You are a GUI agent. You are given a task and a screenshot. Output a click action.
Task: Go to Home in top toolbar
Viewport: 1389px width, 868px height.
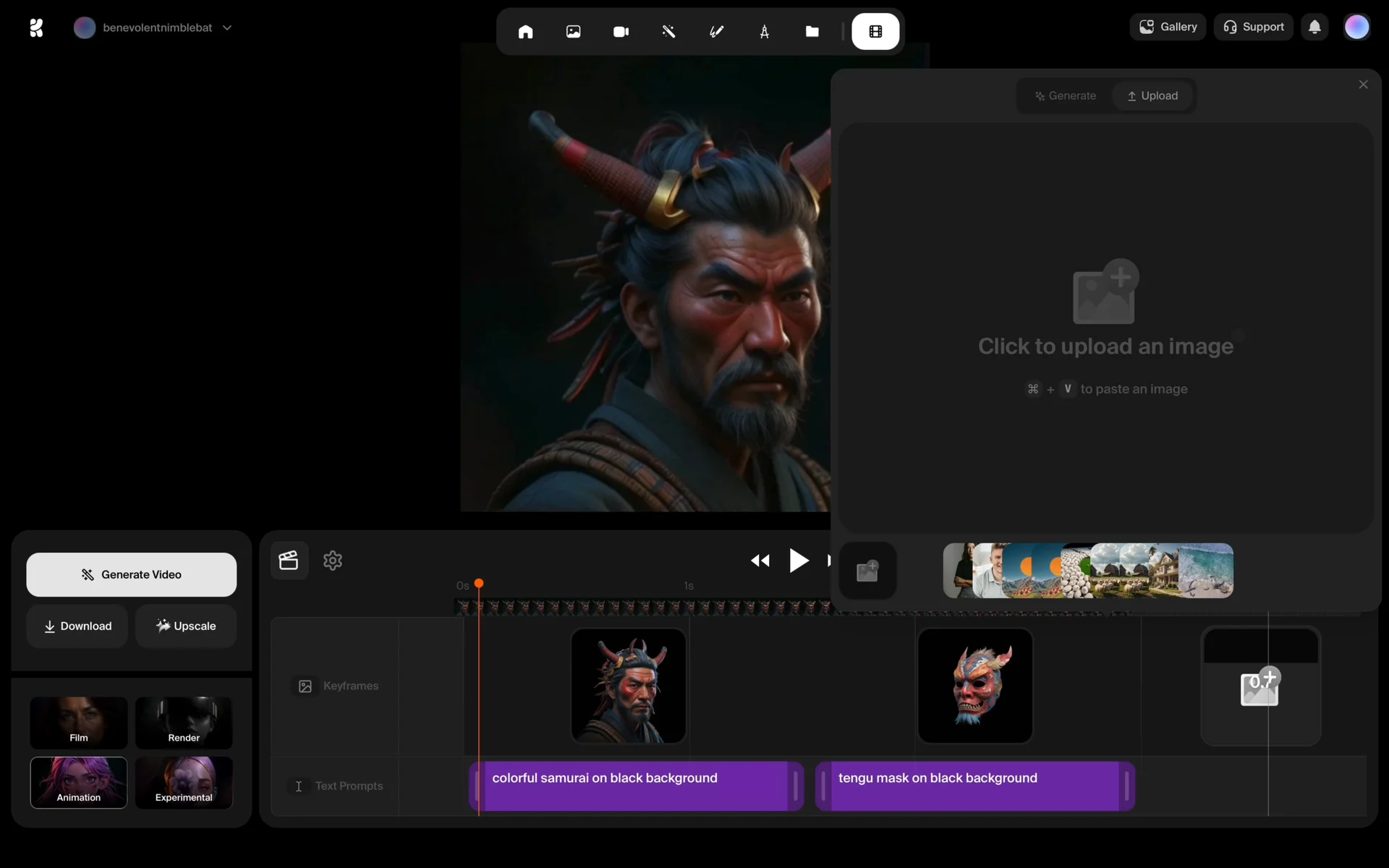coord(525,32)
